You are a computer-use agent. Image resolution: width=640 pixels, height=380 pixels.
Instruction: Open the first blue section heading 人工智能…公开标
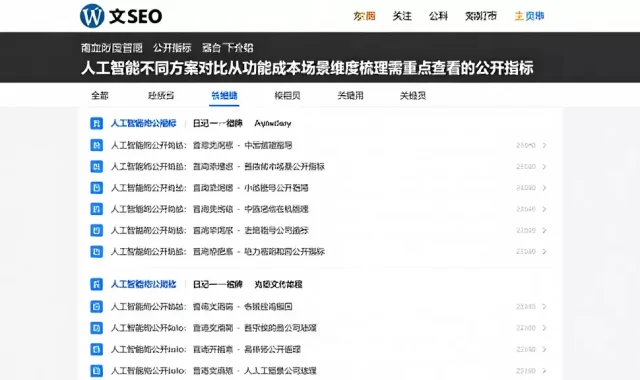pyautogui.click(x=143, y=123)
